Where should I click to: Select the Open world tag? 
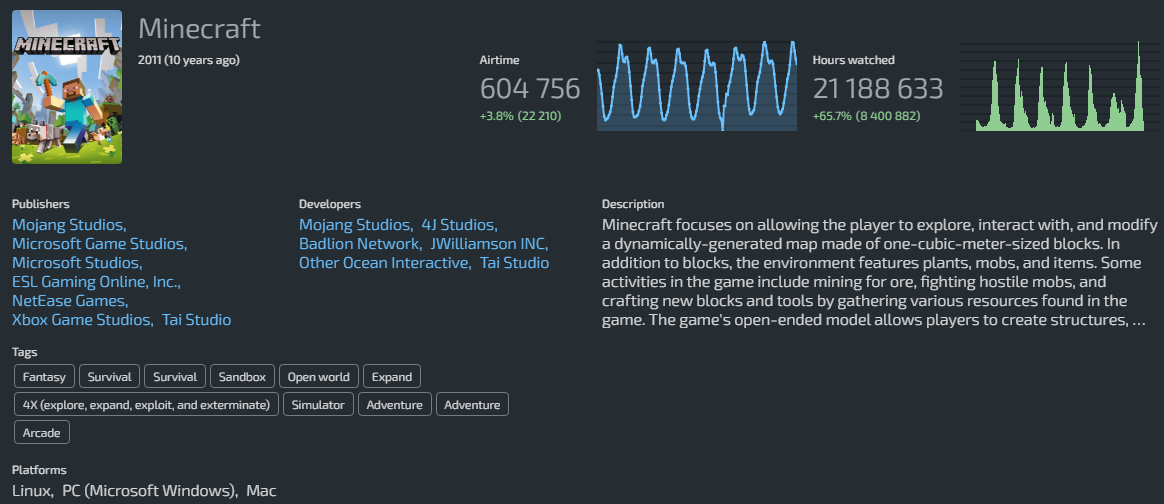pyautogui.click(x=319, y=376)
